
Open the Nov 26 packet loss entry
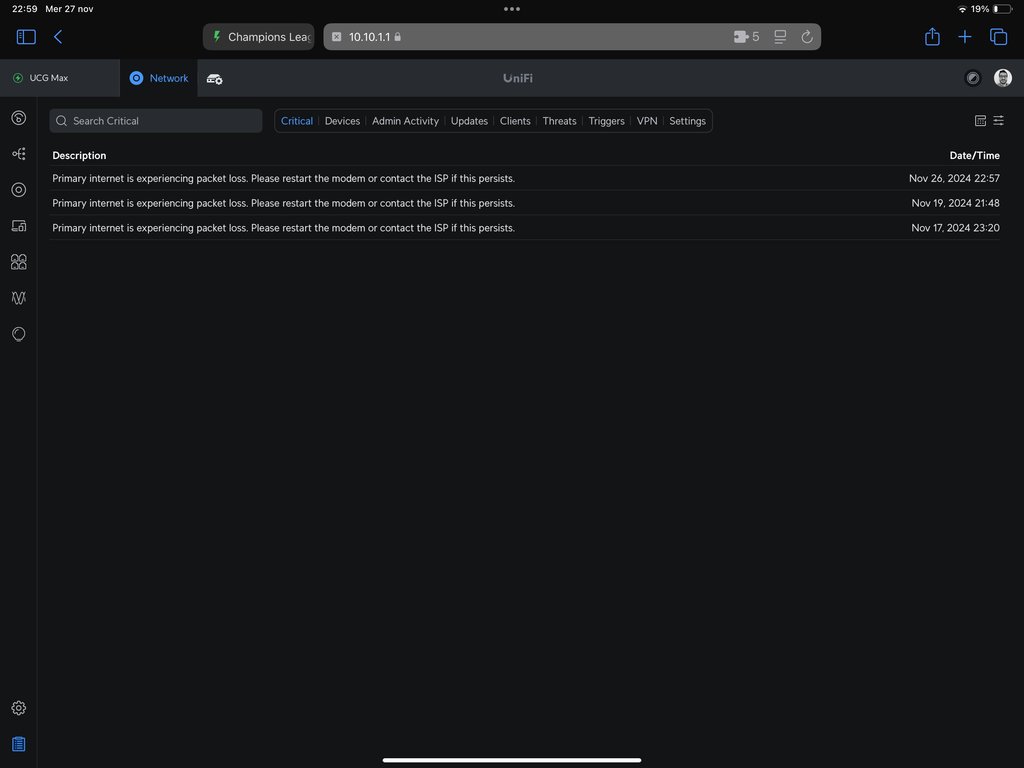tap(283, 178)
